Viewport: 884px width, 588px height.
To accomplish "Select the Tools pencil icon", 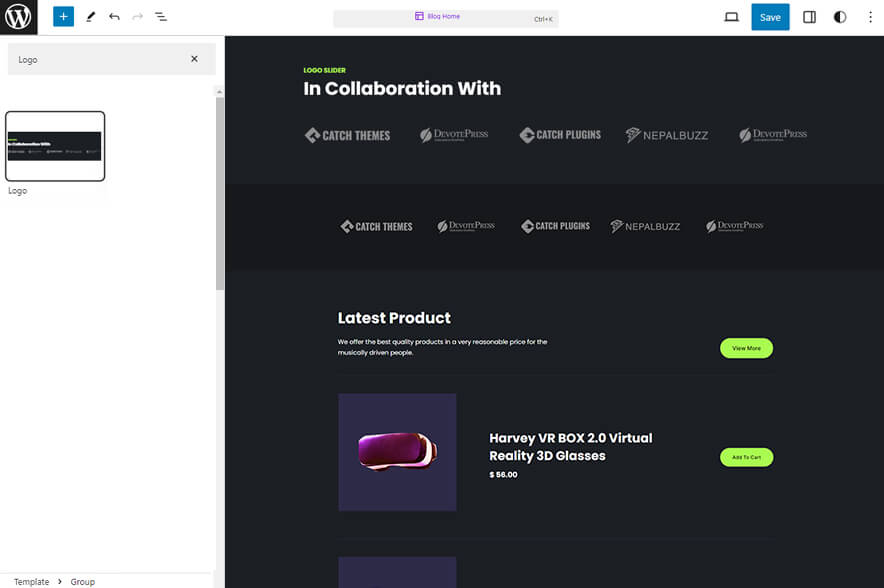I will pyautogui.click(x=90, y=17).
